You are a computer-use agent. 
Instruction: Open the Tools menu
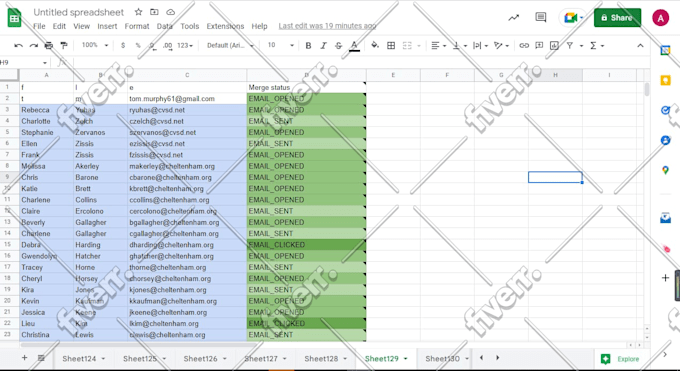pyautogui.click(x=190, y=26)
